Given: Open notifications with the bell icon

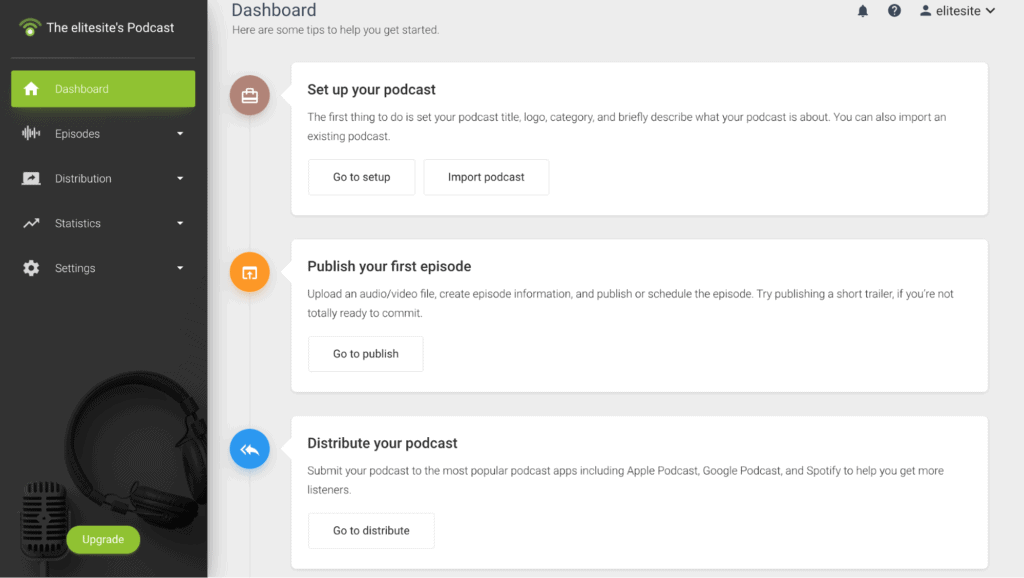Looking at the screenshot, I should tap(862, 12).
